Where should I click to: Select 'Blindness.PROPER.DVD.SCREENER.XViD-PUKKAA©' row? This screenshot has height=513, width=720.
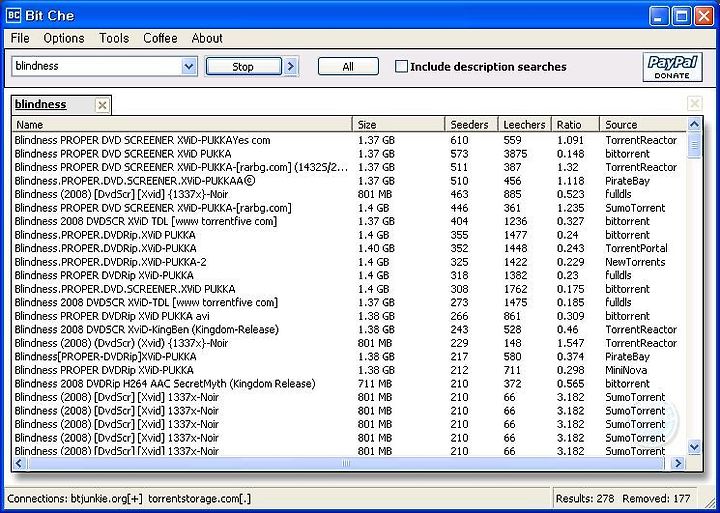[349, 181]
